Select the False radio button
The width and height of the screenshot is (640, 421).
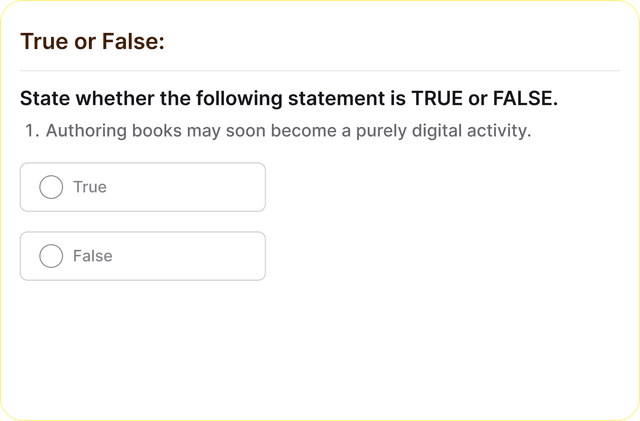pyautogui.click(x=51, y=256)
